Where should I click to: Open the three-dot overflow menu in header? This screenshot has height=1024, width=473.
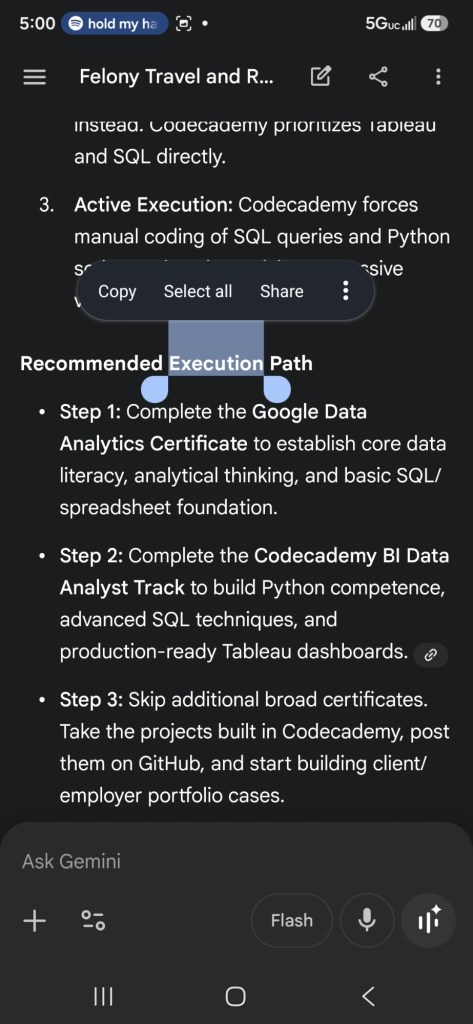tap(438, 77)
